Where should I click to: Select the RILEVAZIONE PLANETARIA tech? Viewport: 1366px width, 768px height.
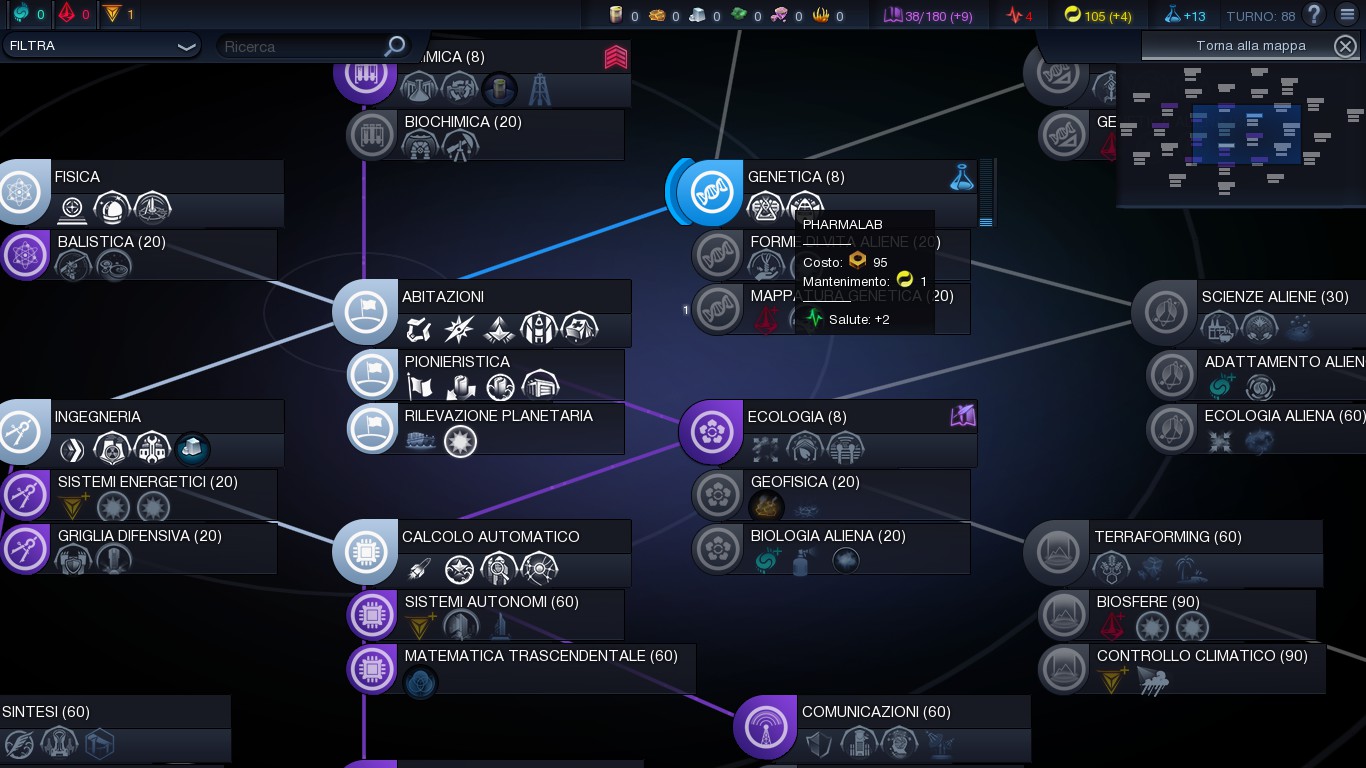click(486, 429)
